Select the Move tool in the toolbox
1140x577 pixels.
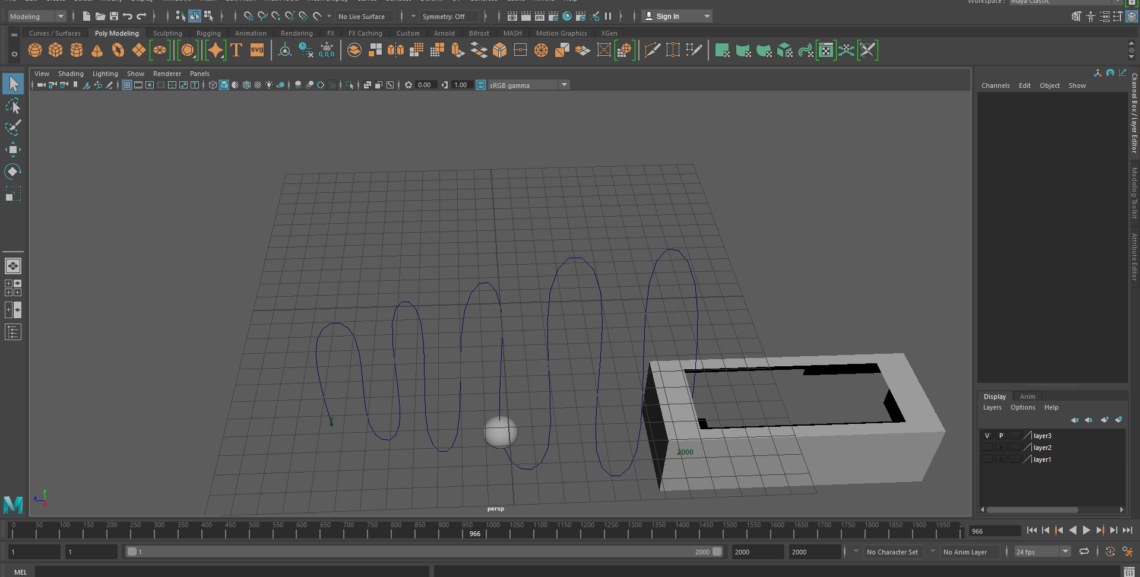click(x=13, y=149)
